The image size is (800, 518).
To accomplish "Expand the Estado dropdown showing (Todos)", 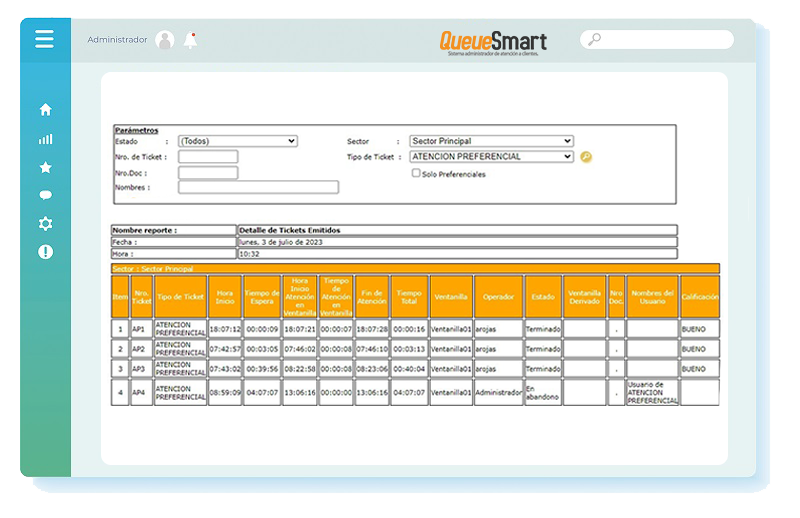I will 237,141.
